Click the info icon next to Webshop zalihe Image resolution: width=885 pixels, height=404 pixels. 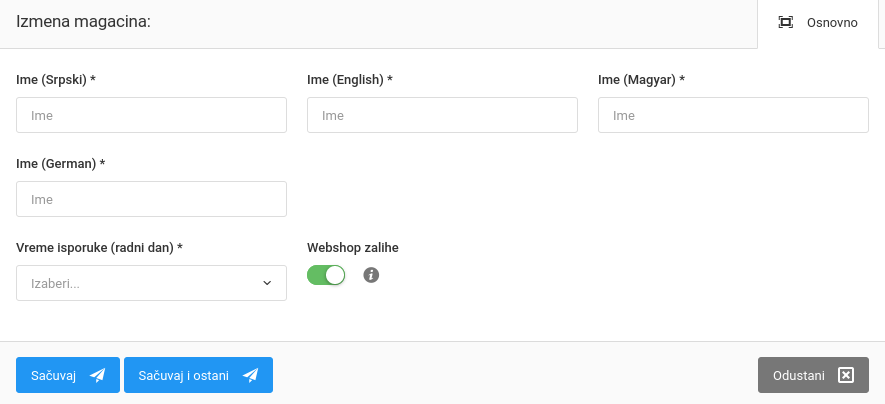click(x=371, y=275)
